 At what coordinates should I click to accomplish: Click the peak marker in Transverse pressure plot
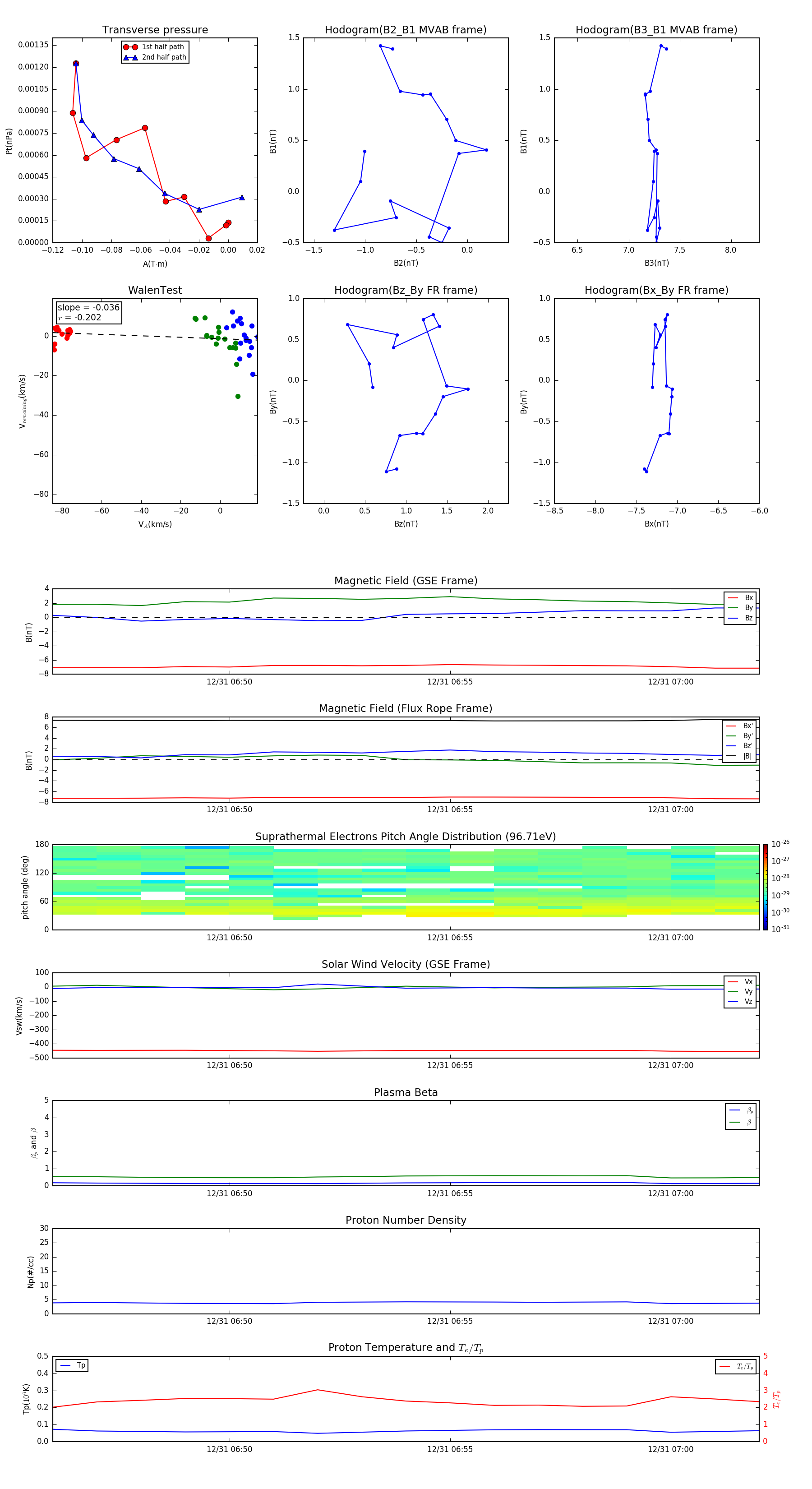coord(76,64)
